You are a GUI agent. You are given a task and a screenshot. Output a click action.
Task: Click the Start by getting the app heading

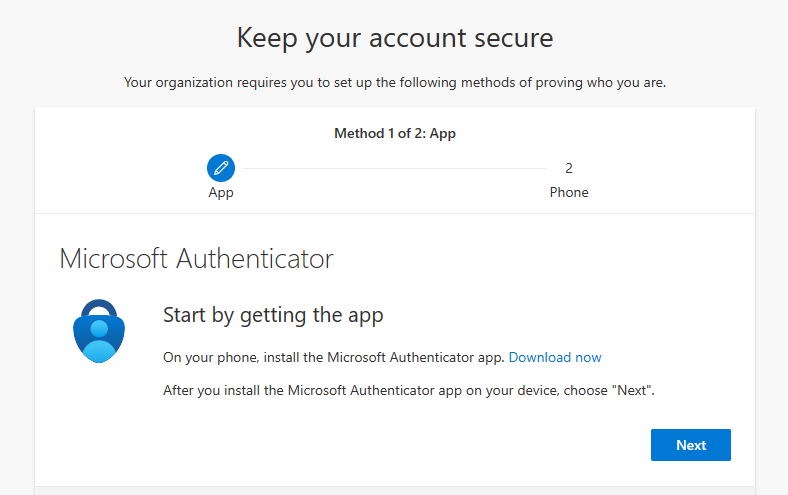click(x=273, y=316)
